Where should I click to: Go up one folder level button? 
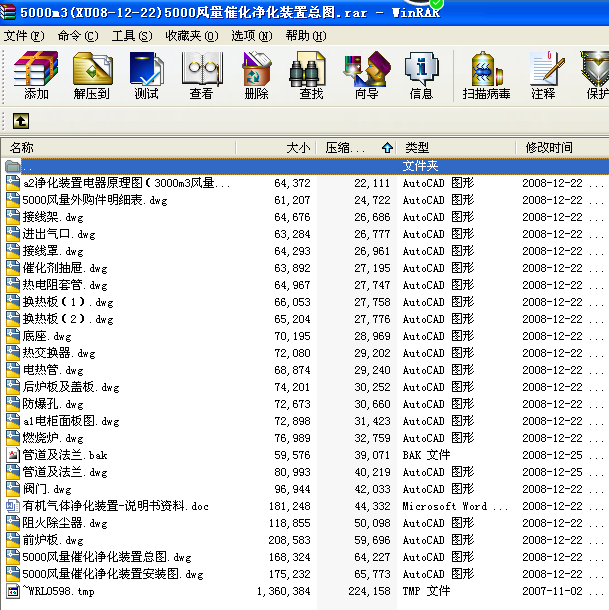(x=21, y=121)
